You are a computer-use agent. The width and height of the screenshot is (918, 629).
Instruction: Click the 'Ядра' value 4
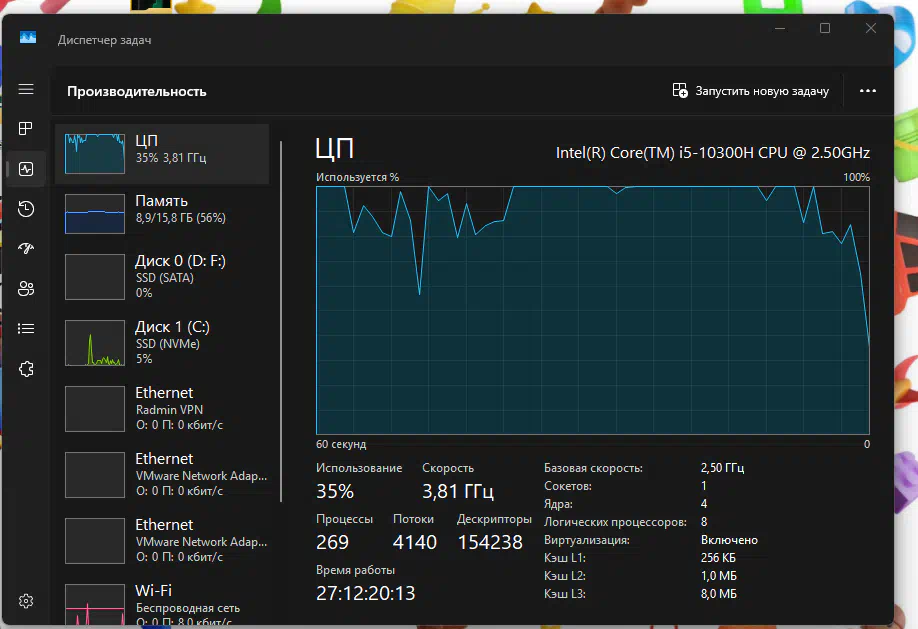[x=704, y=504]
